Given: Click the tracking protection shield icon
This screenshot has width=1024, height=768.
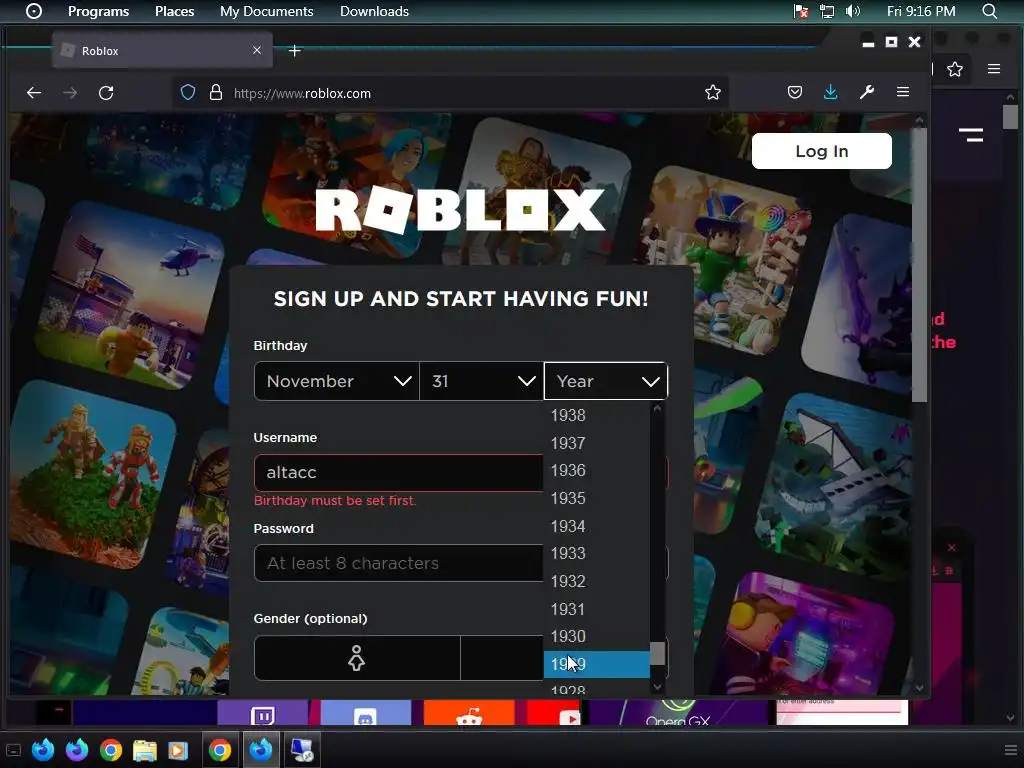Looking at the screenshot, I should point(188,93).
